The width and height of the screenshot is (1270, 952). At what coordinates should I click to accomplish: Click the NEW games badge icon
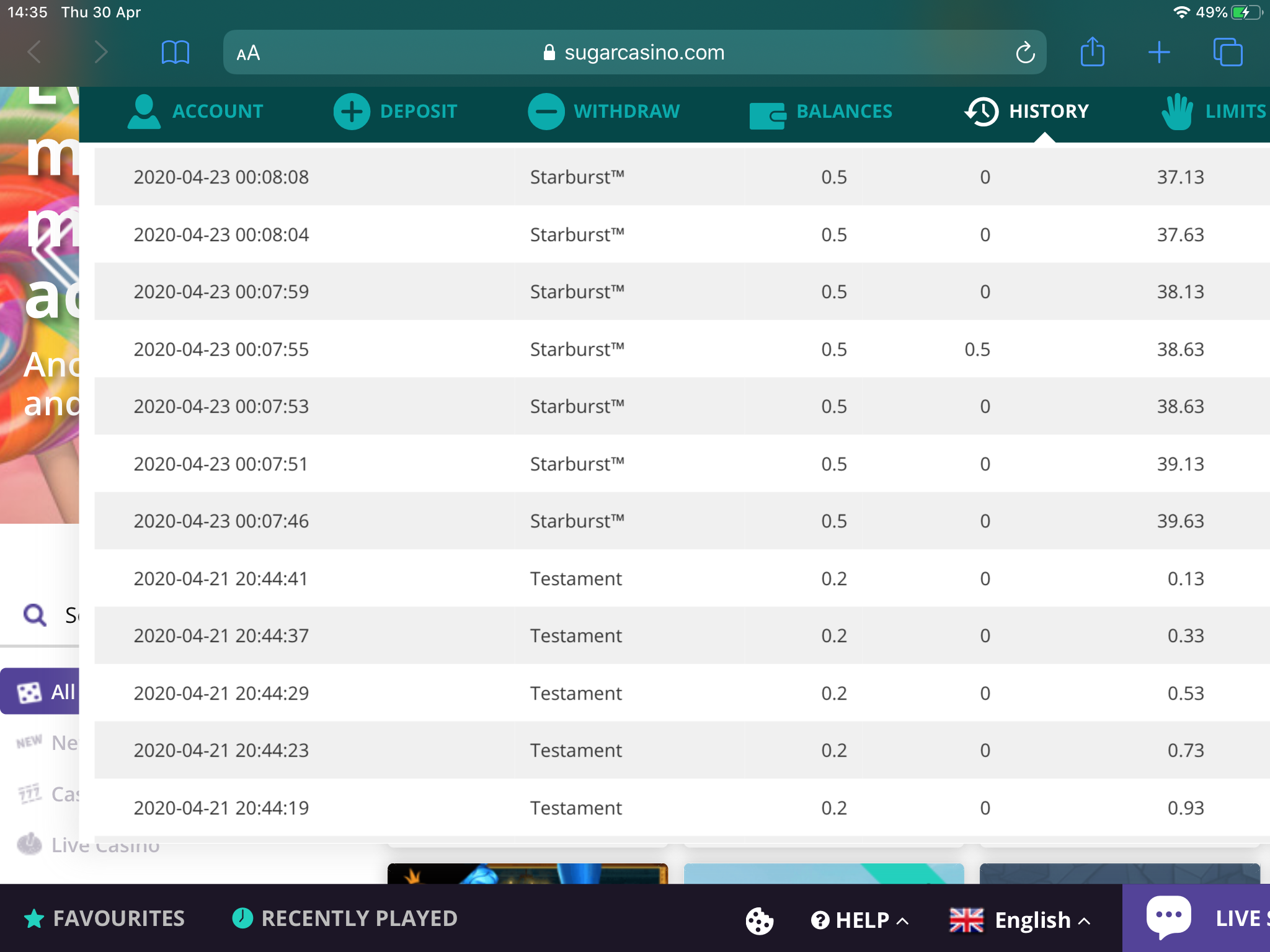29,742
